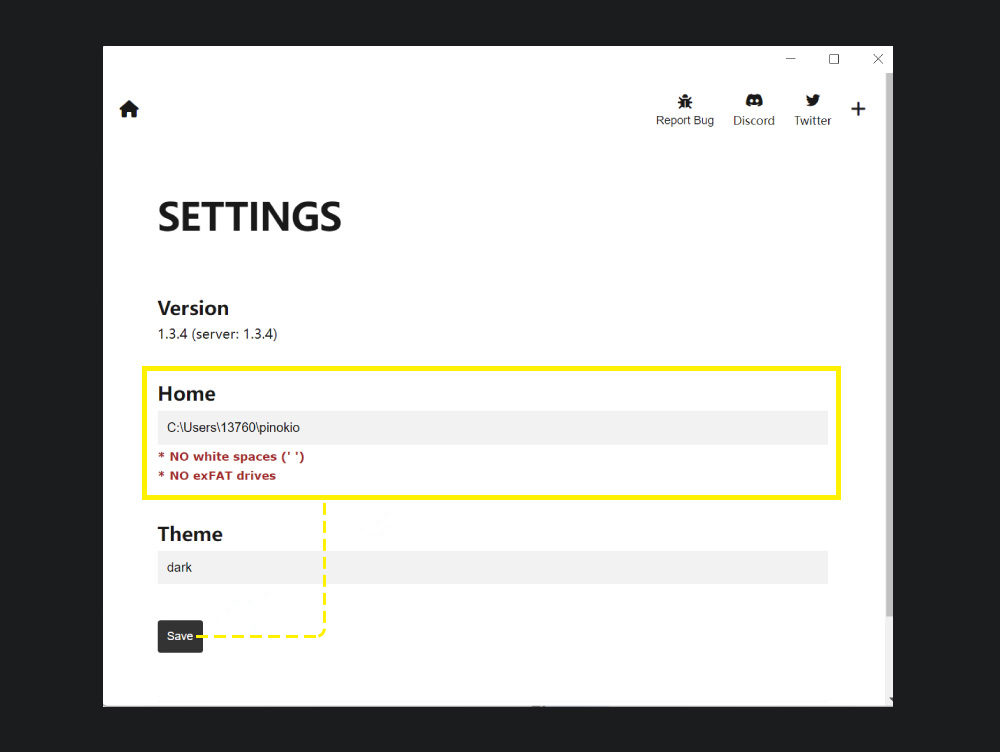
Task: Click the SETTINGS page heading
Action: click(250, 217)
